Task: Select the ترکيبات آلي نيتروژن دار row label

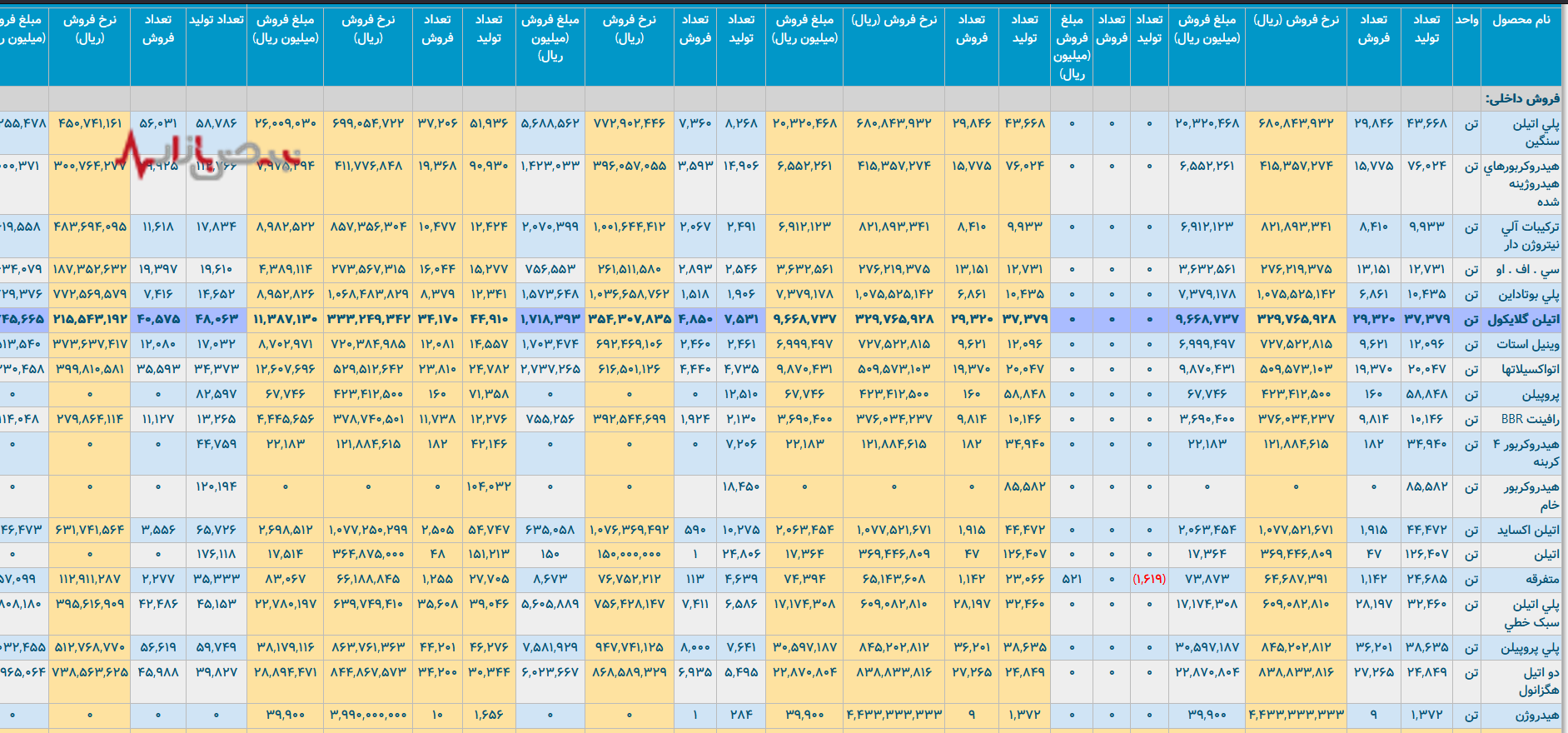Action: tap(1530, 235)
